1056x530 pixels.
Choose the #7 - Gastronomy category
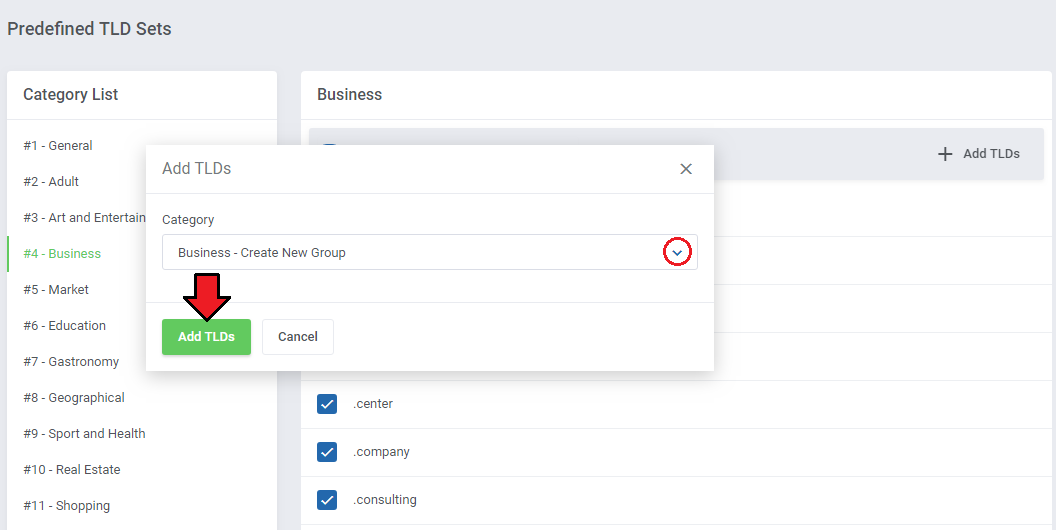(x=71, y=362)
